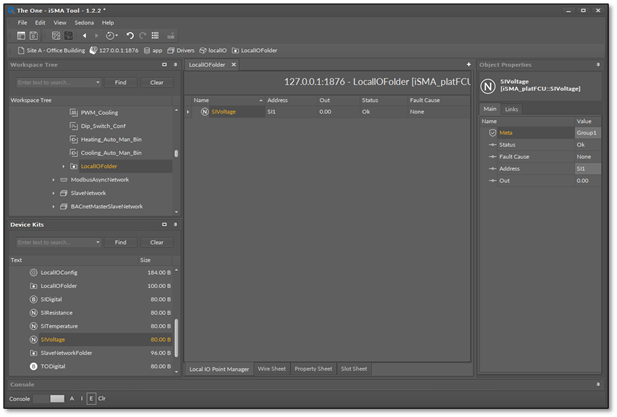The width and height of the screenshot is (617, 417).
Task: Click Clear in Workspace Tree panel
Action: [x=157, y=82]
